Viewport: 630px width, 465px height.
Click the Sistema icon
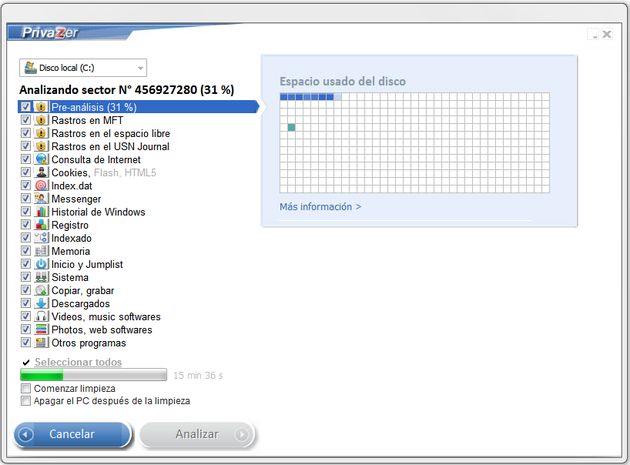(41, 277)
